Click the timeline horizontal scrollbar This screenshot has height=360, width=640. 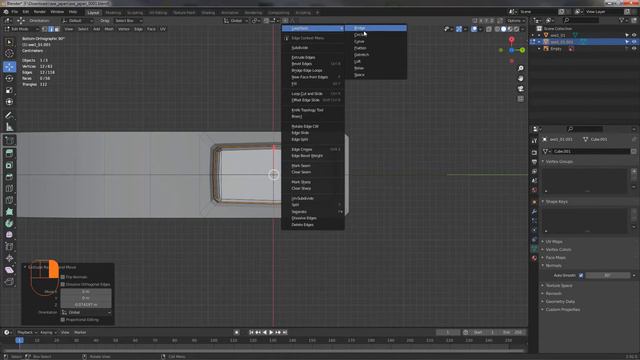pyautogui.click(x=264, y=350)
